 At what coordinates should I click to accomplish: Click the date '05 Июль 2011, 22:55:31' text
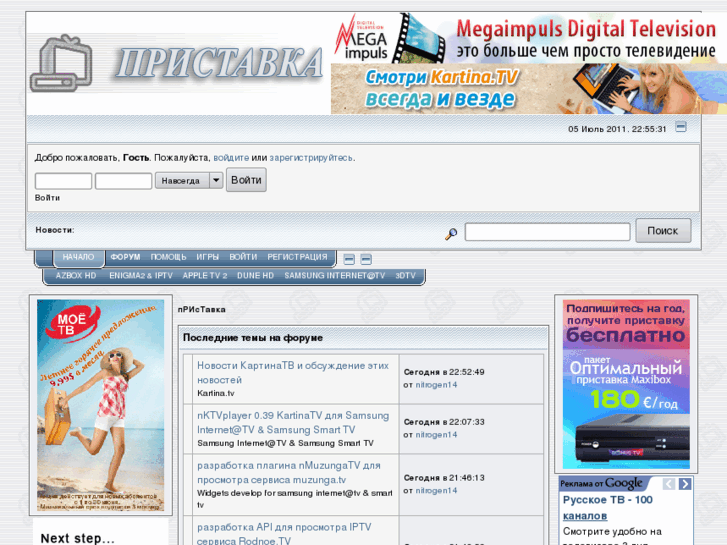617,129
